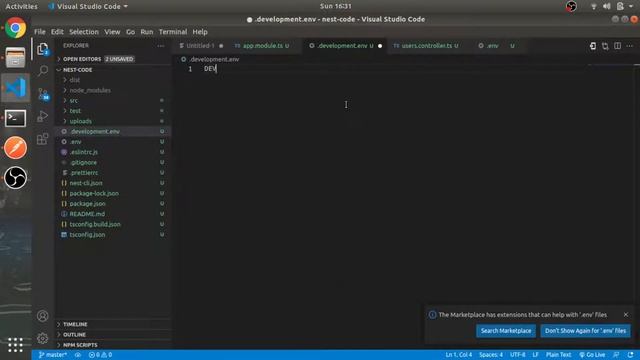The width and height of the screenshot is (640, 360).
Task: Click the master branch indicator in status bar
Action: pos(53,355)
